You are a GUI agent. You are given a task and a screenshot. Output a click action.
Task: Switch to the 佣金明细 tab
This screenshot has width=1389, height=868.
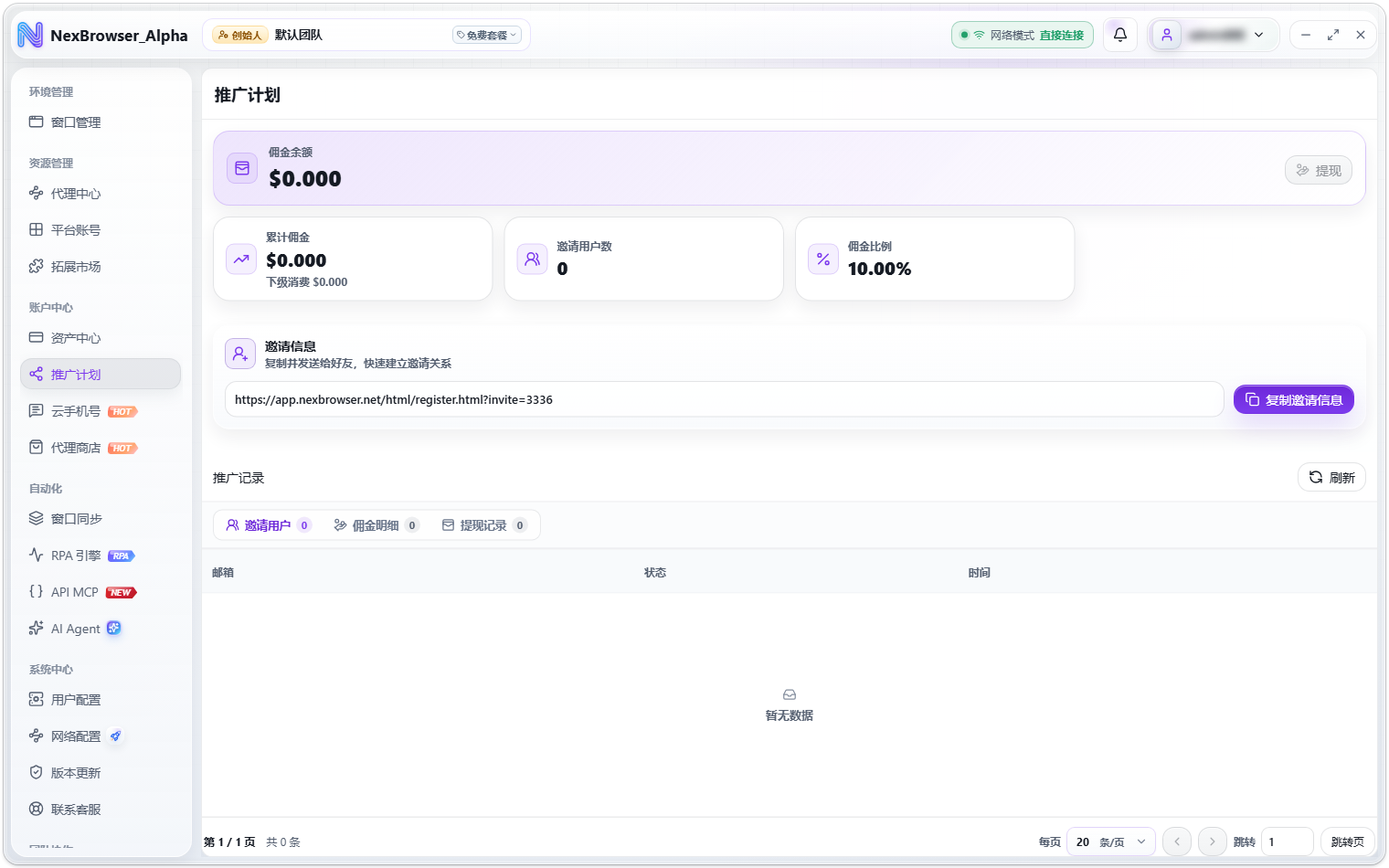376,525
